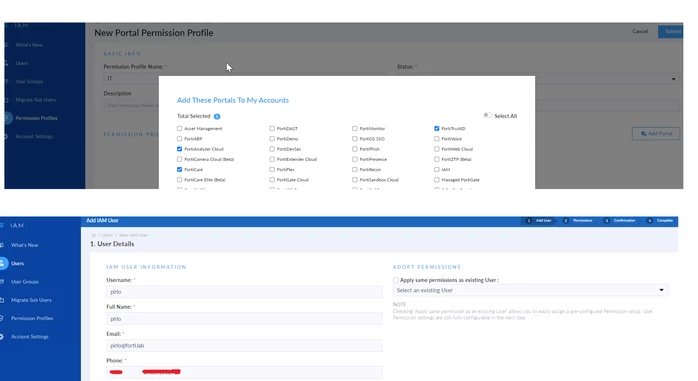698x381 pixels.
Task: Open What's New in Add IAM User sidebar
Action: pos(24,245)
